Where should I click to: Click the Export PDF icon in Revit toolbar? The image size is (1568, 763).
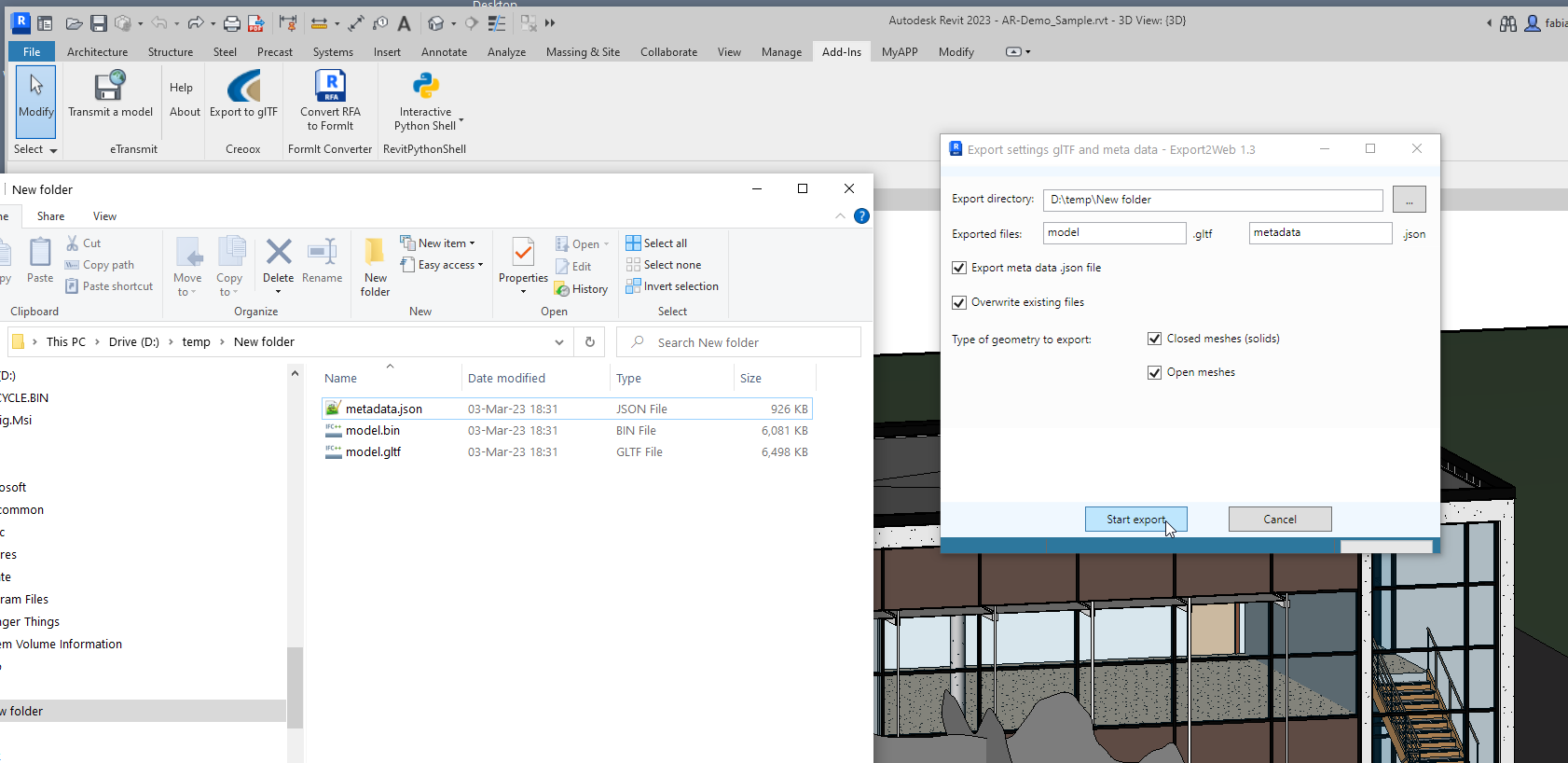(255, 23)
